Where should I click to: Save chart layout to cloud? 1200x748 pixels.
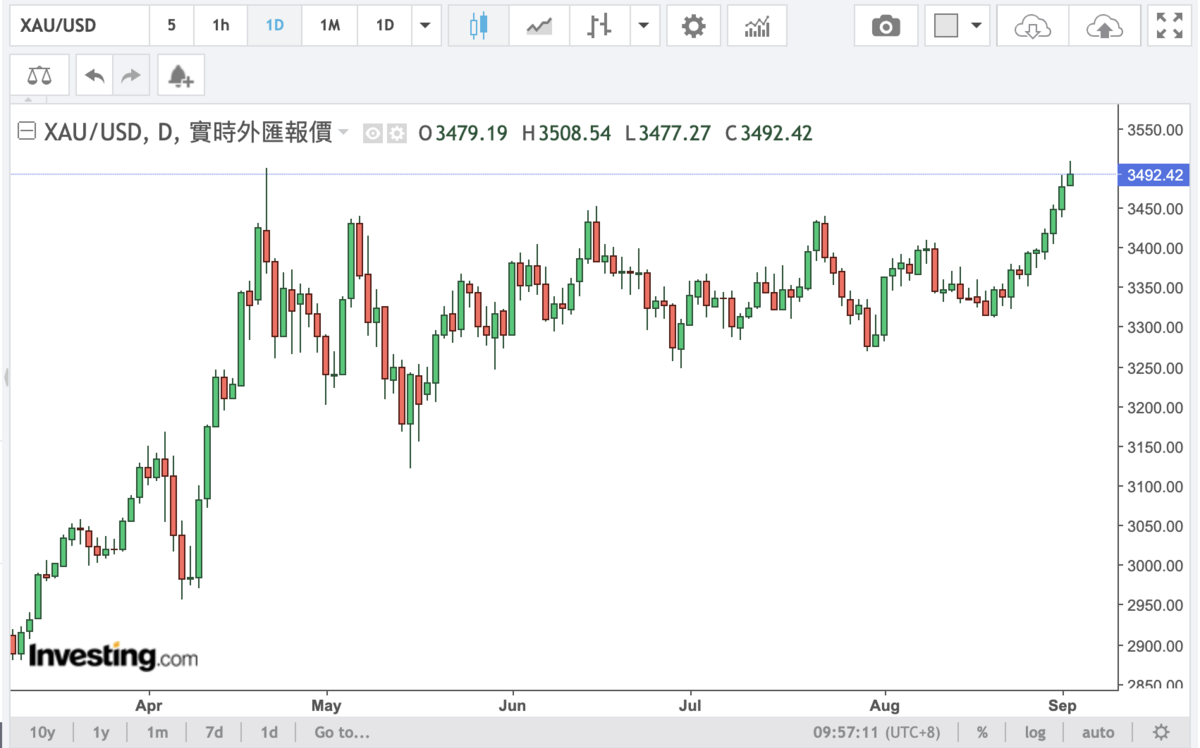[x=1105, y=26]
